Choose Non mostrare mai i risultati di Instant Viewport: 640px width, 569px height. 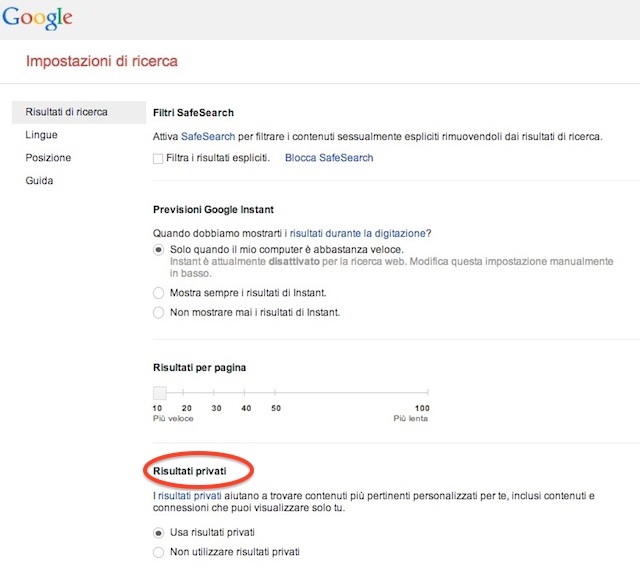point(158,312)
